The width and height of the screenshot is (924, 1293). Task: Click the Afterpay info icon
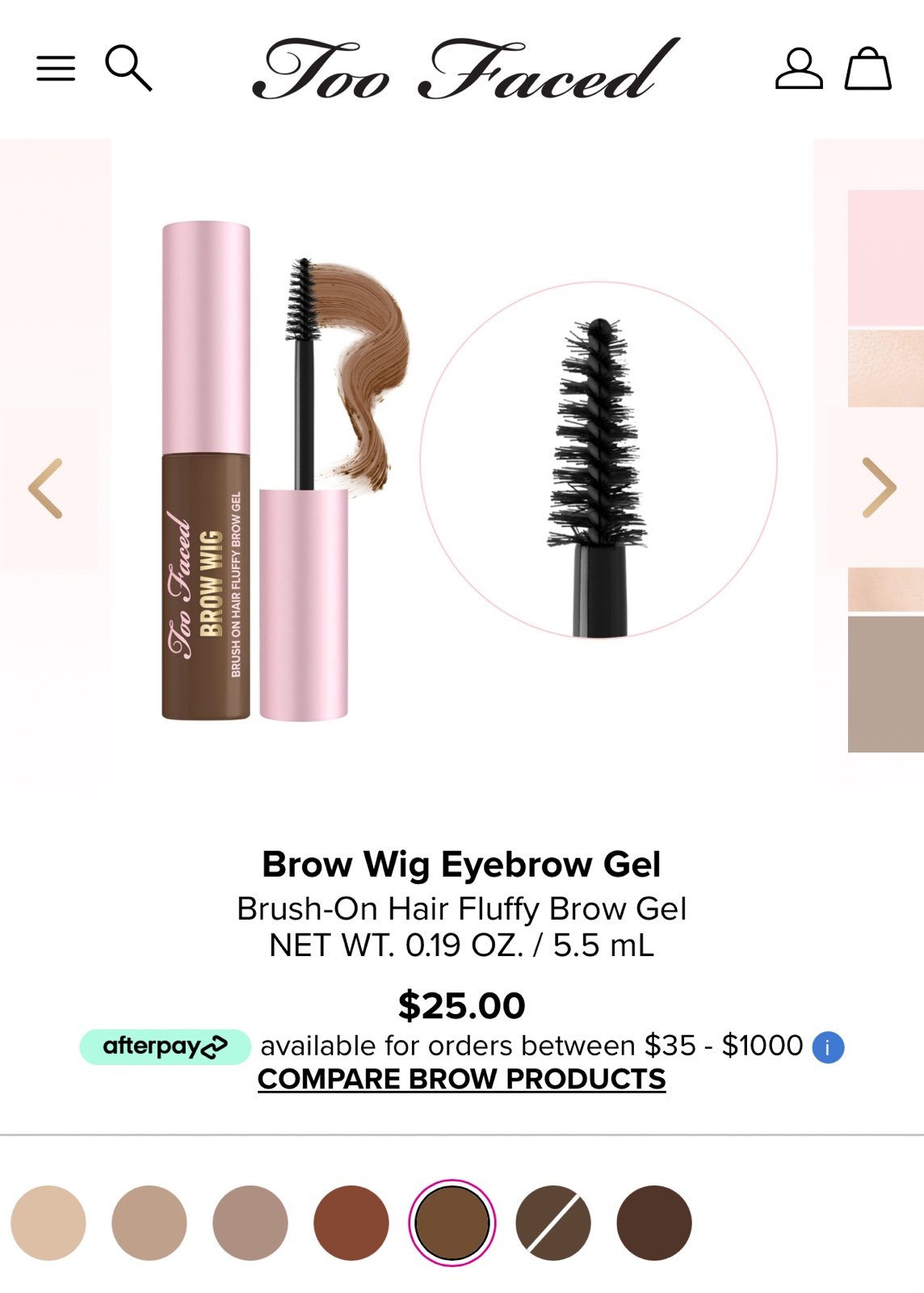pyautogui.click(x=828, y=1047)
